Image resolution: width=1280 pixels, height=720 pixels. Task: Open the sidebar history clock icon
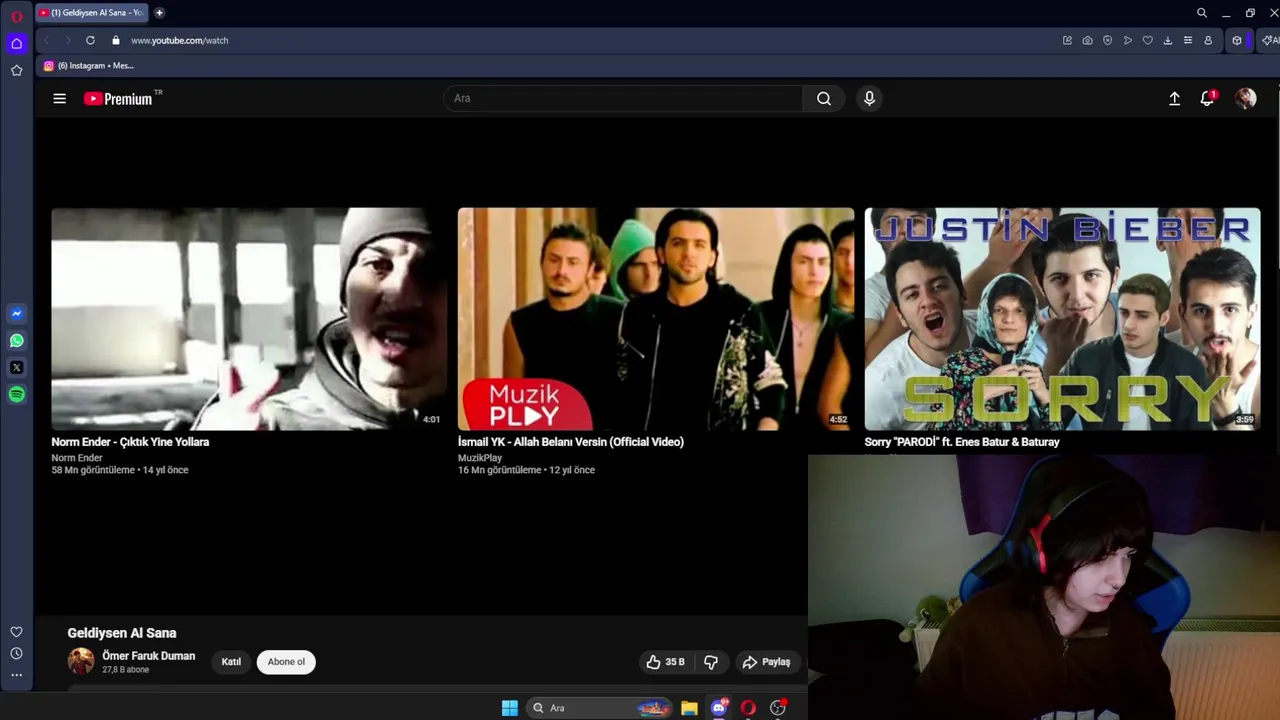click(x=16, y=653)
